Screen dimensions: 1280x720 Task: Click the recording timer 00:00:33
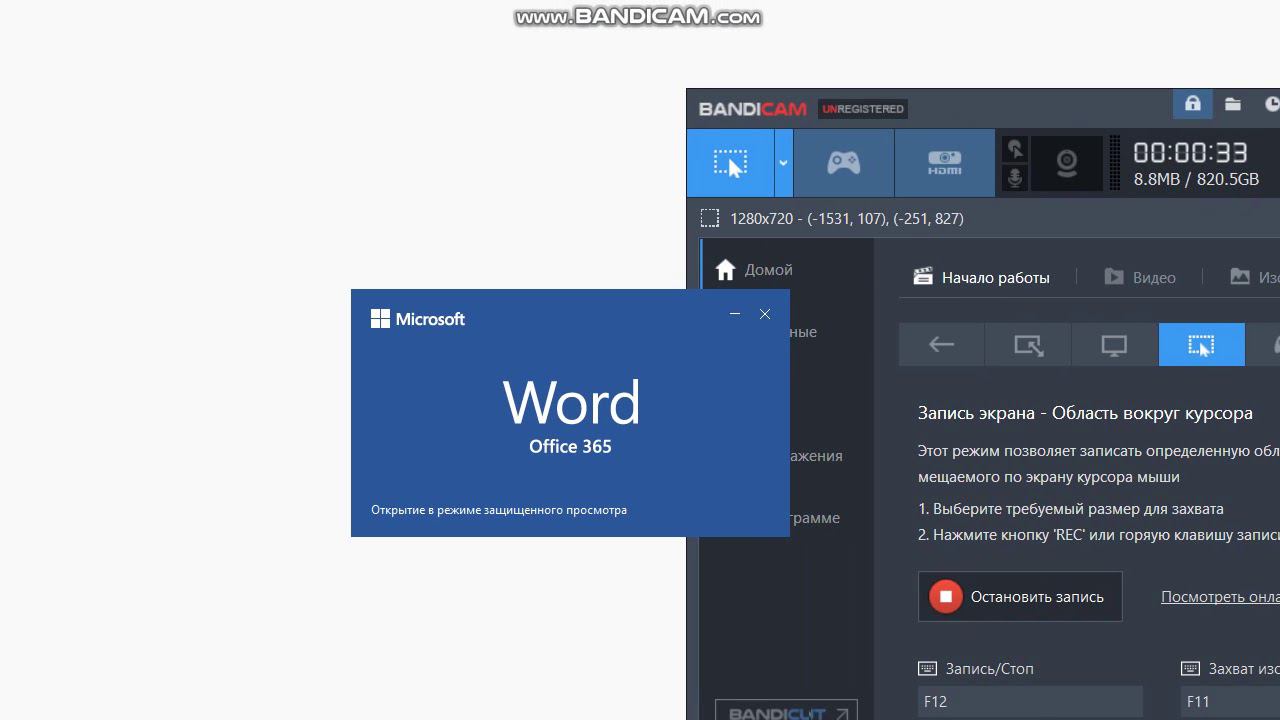point(1190,152)
